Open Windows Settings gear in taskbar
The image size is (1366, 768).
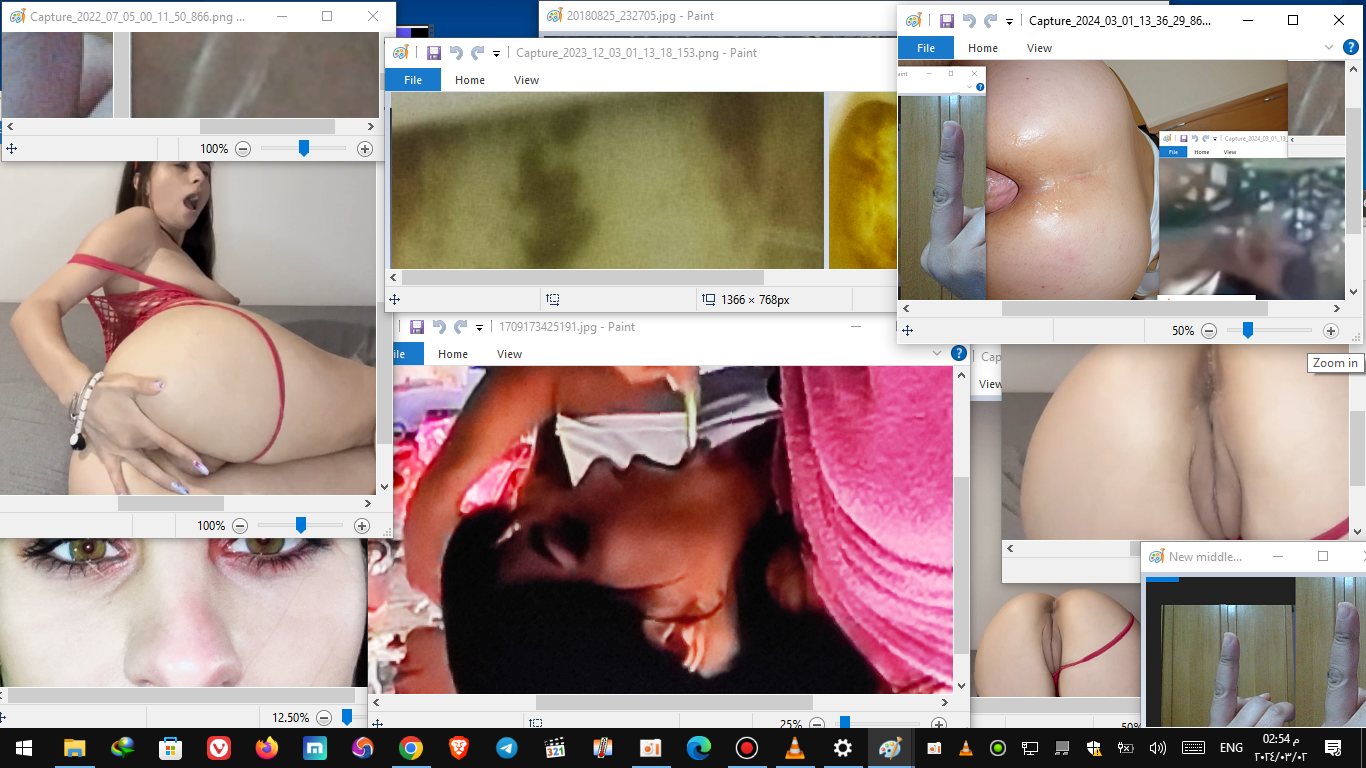tap(843, 748)
